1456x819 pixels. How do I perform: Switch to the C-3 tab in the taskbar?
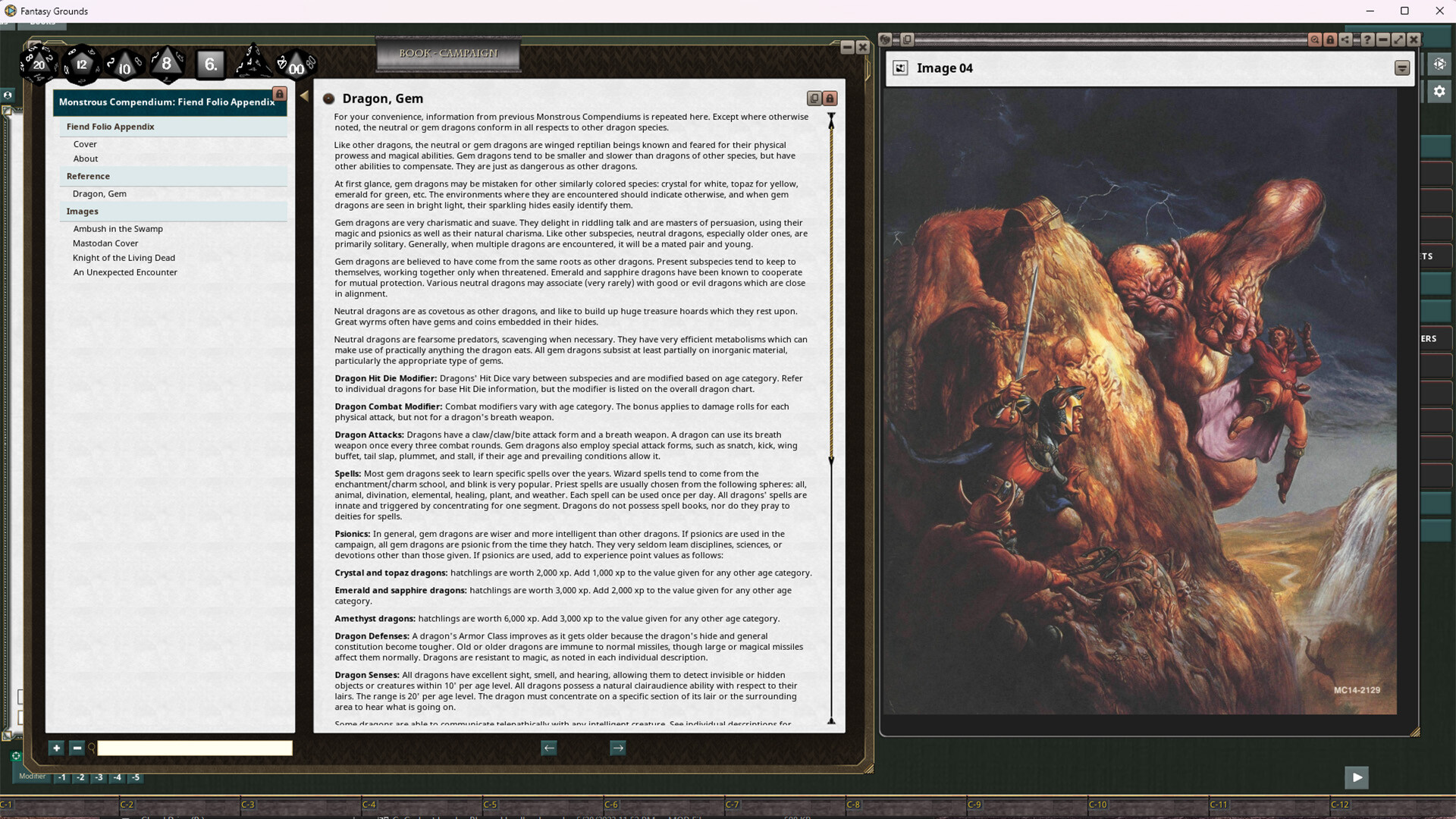[x=247, y=804]
